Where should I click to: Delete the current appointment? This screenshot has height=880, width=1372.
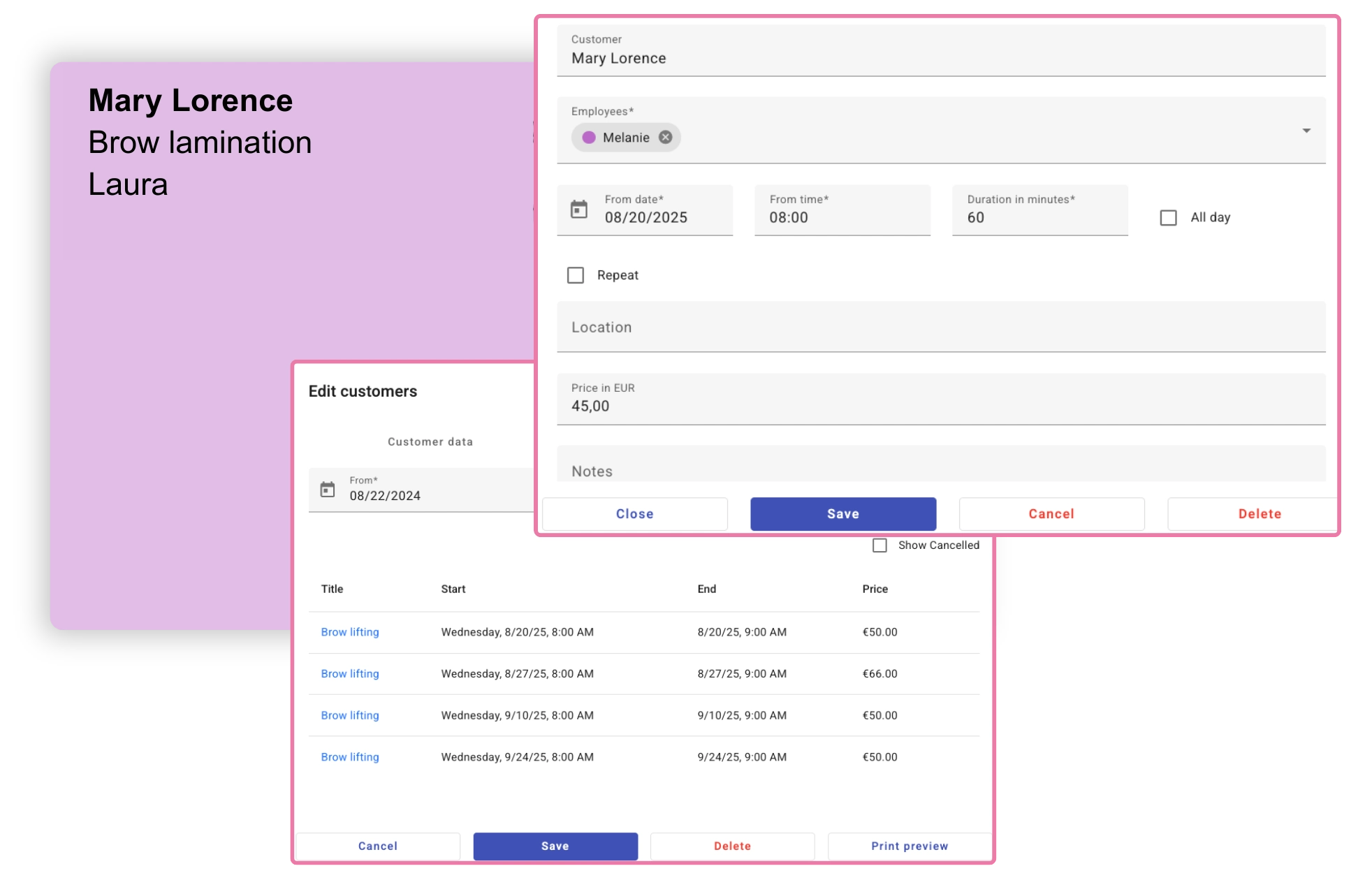(x=1260, y=513)
